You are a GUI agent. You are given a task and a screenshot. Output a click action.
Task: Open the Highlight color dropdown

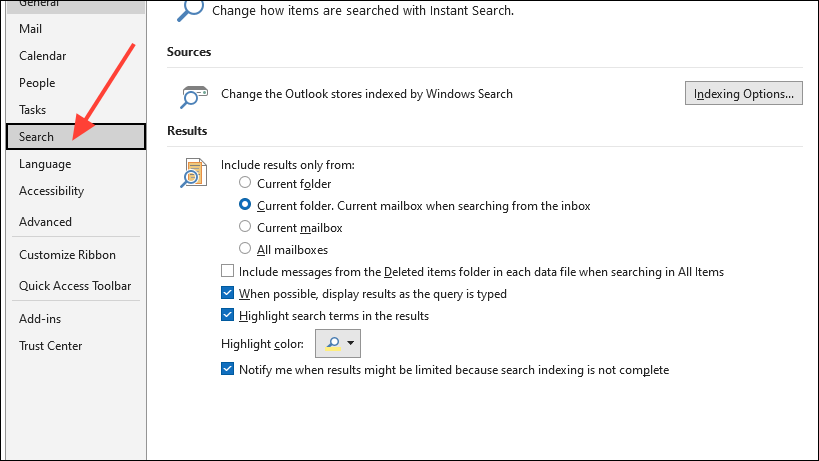tap(338, 344)
